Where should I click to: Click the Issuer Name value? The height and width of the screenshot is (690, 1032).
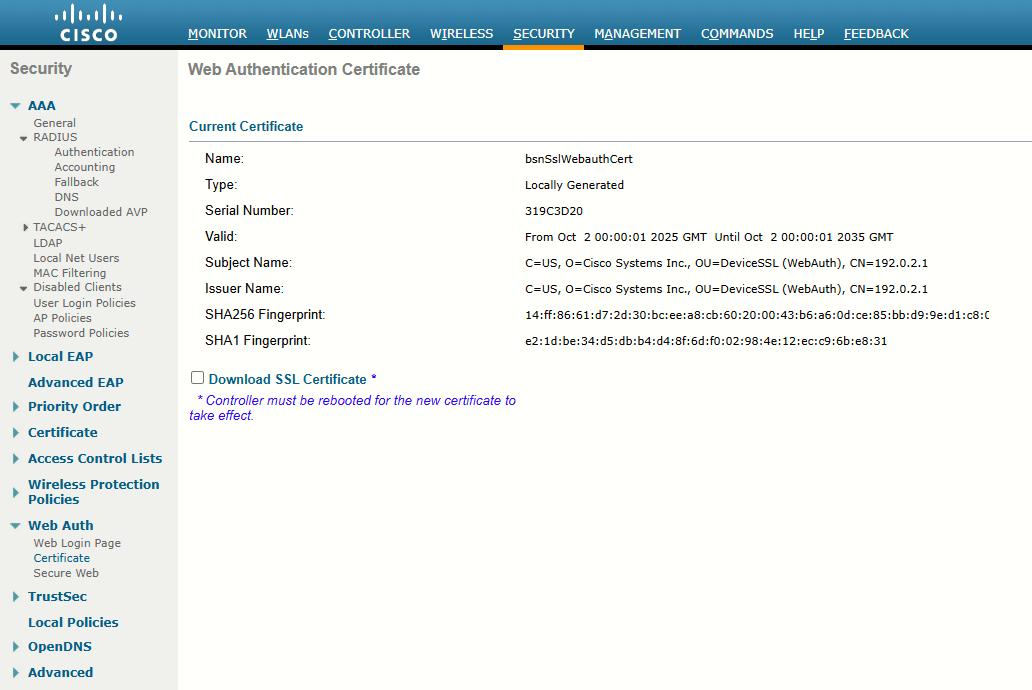coord(726,289)
